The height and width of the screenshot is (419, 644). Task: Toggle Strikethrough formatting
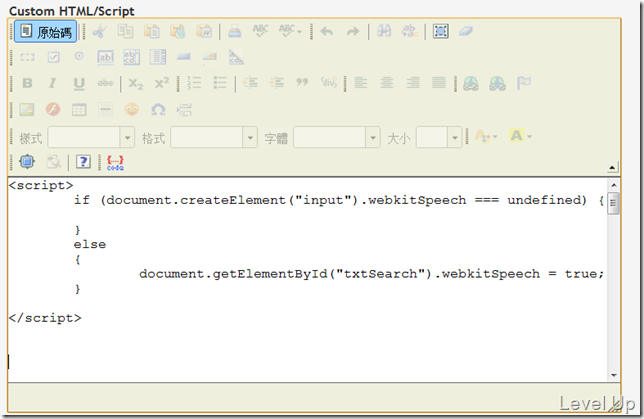(105, 83)
